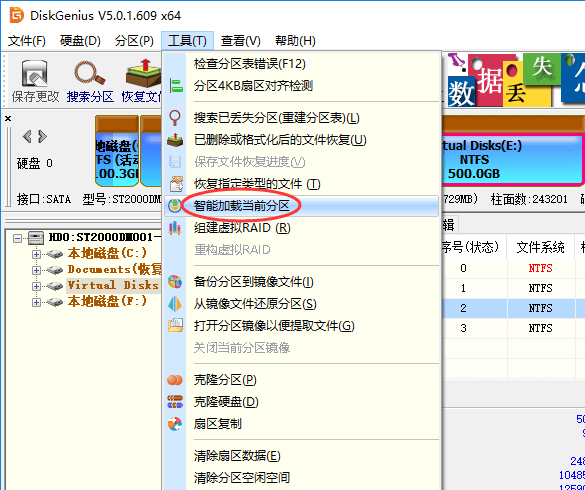Screen dimensions: 585x490
Task: Select Documents partition in the disk tree
Action: 114,269
